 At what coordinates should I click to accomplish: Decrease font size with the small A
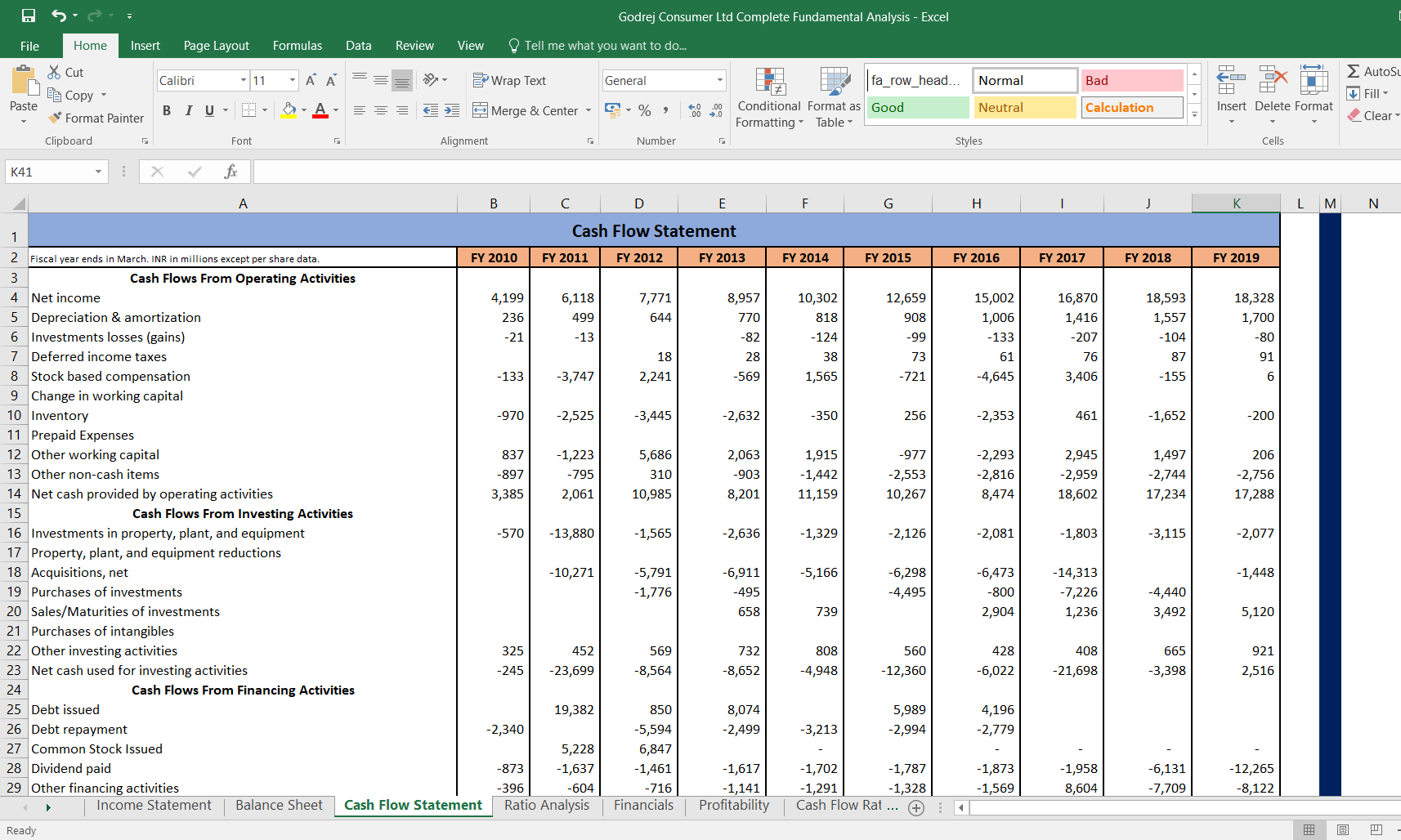[331, 80]
